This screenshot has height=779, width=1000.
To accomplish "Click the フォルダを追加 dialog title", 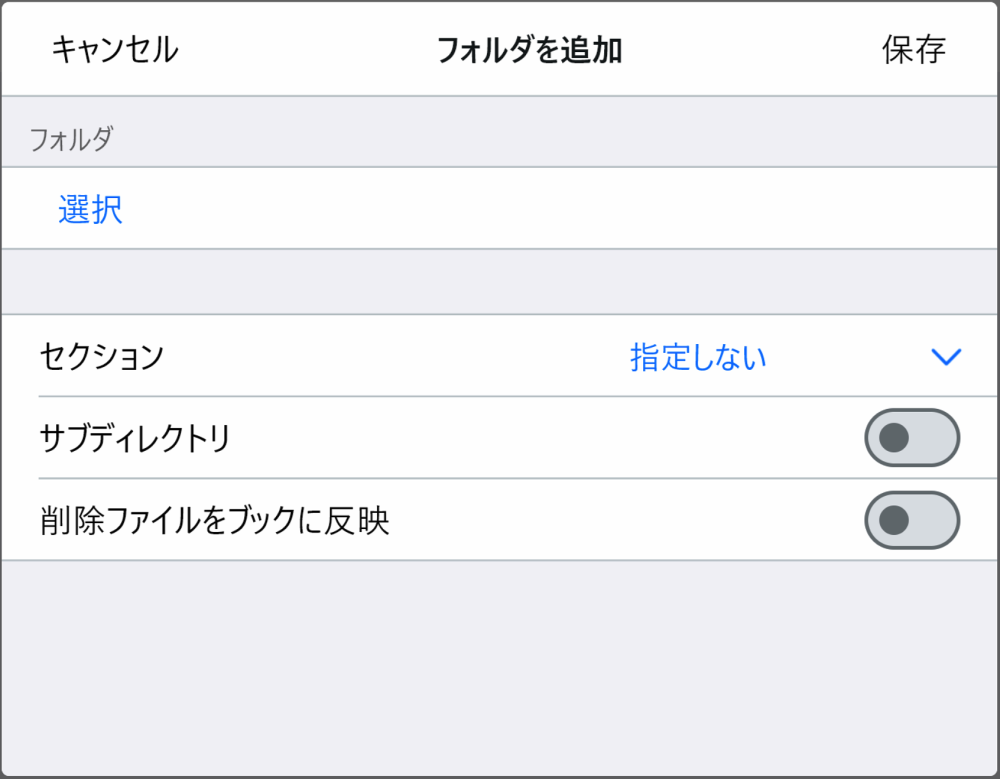I will coord(529,49).
